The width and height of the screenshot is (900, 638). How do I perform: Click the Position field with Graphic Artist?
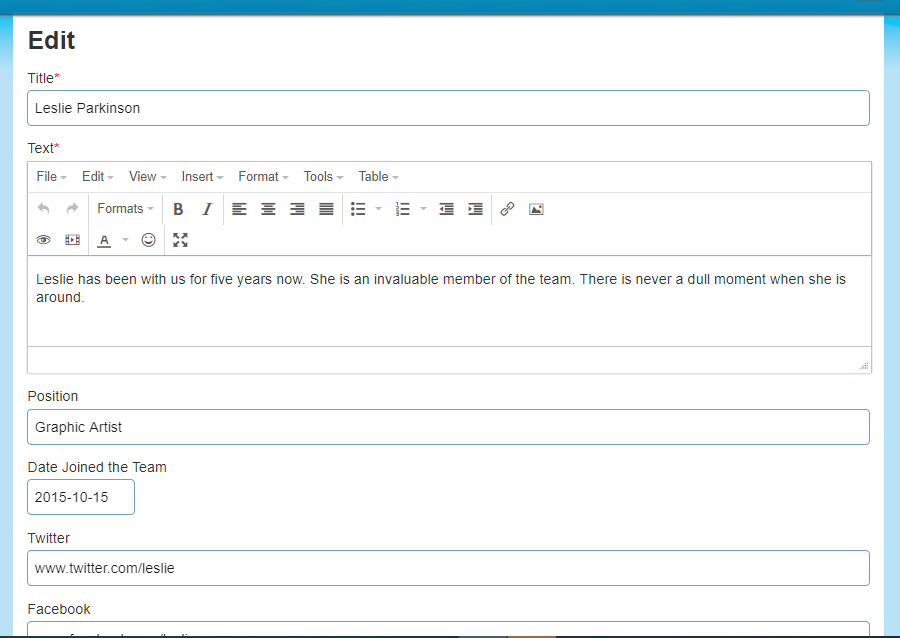tap(448, 427)
